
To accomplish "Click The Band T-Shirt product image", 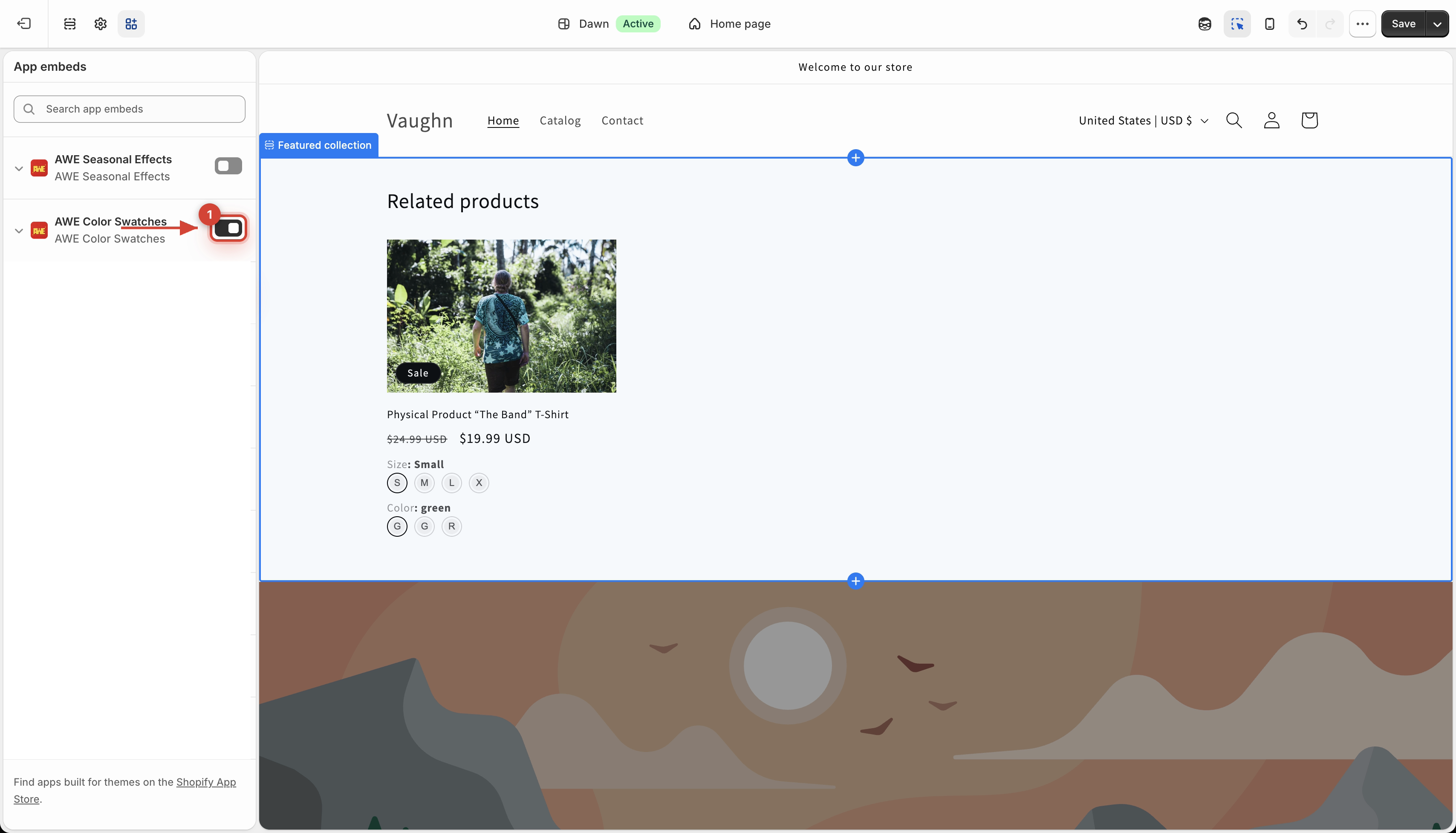I will (502, 316).
